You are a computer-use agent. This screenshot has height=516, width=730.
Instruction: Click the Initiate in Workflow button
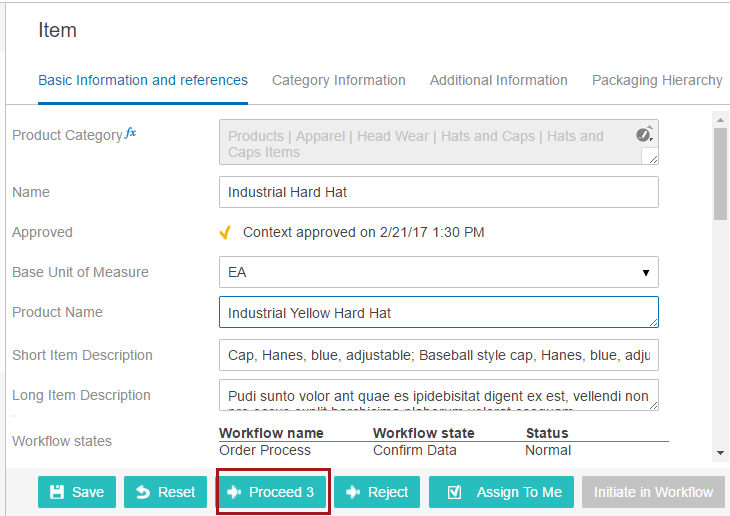click(x=653, y=492)
